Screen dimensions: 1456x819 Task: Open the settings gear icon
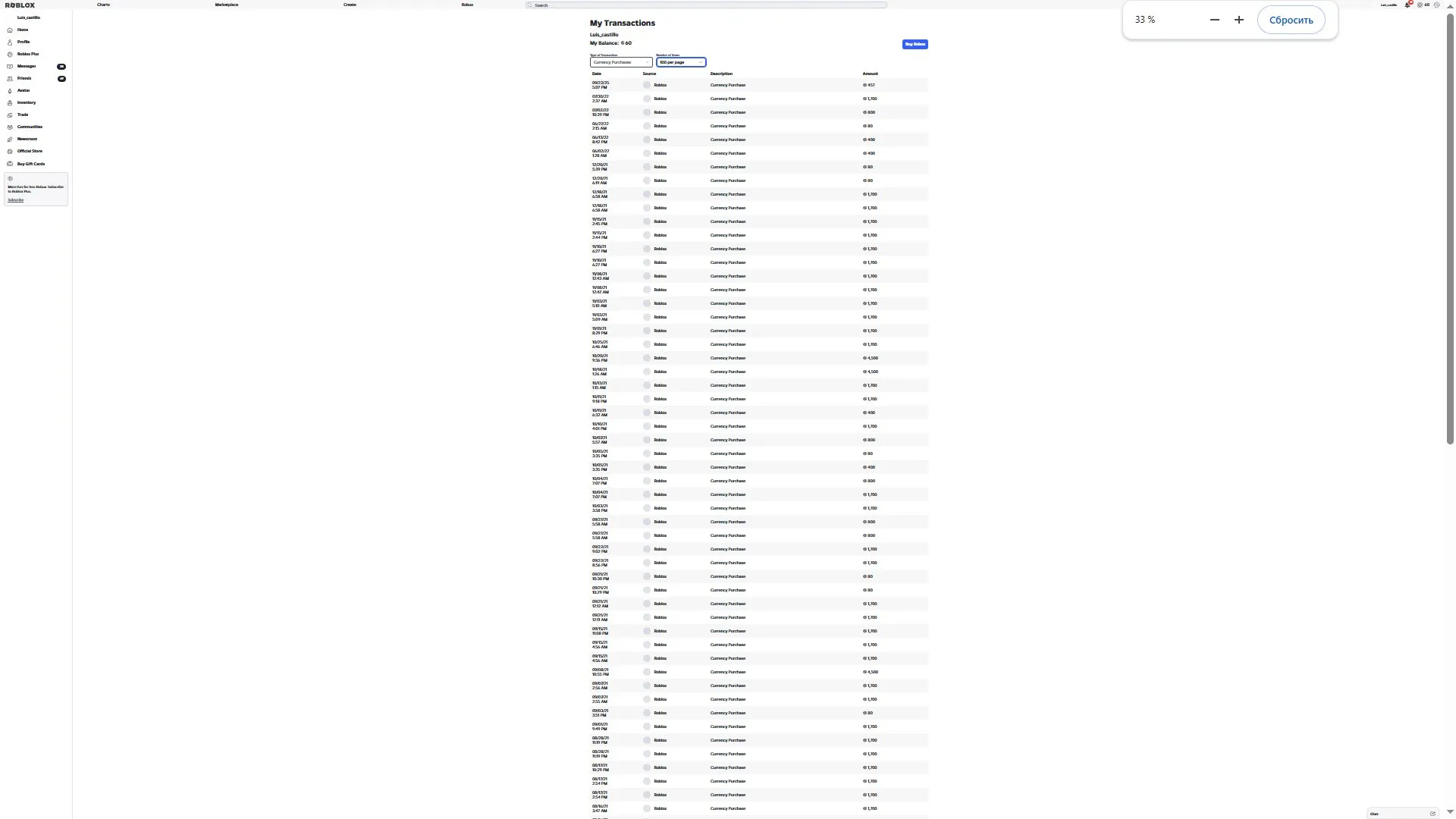click(1436, 5)
